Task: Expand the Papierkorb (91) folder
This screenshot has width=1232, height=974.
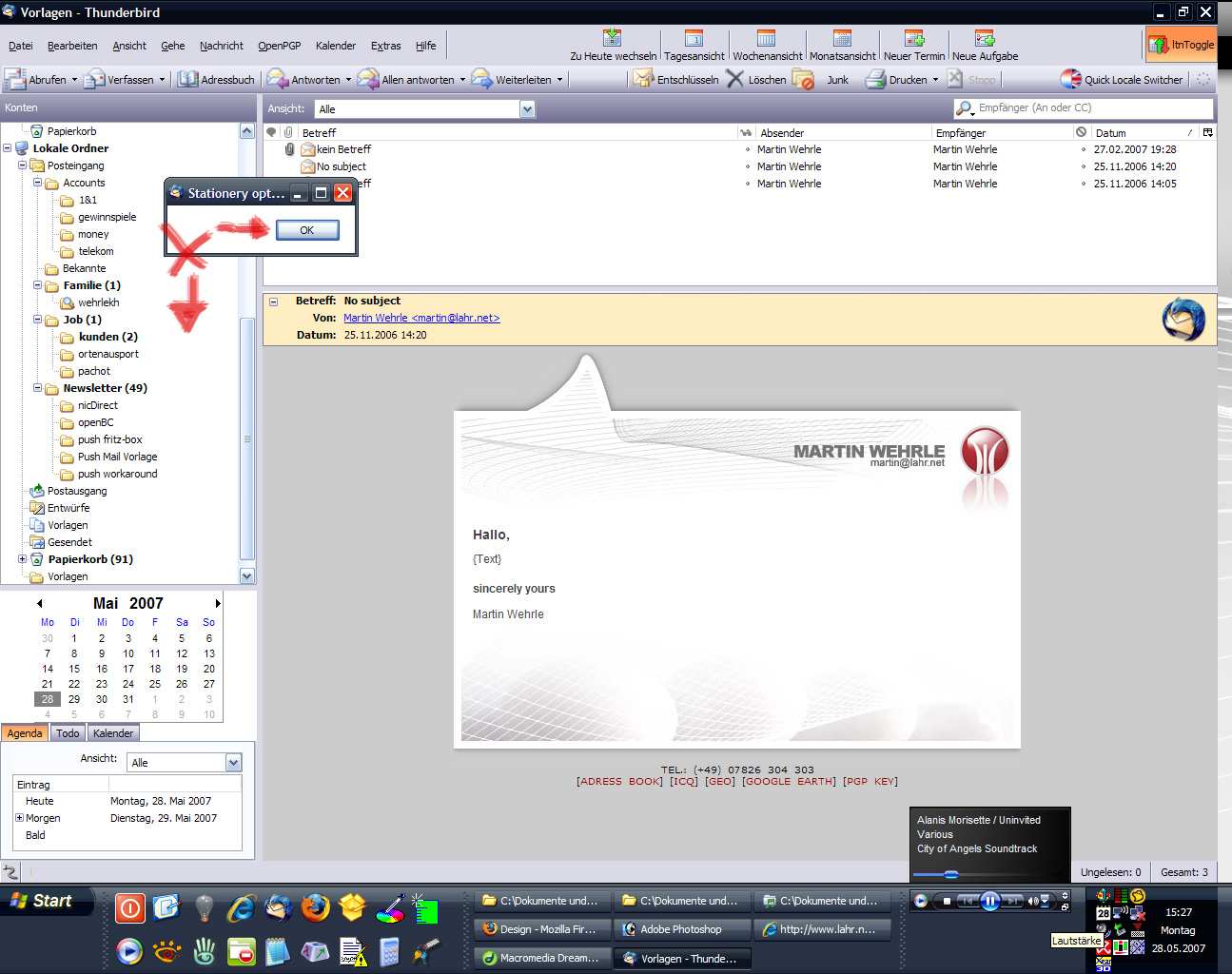Action: click(23, 559)
